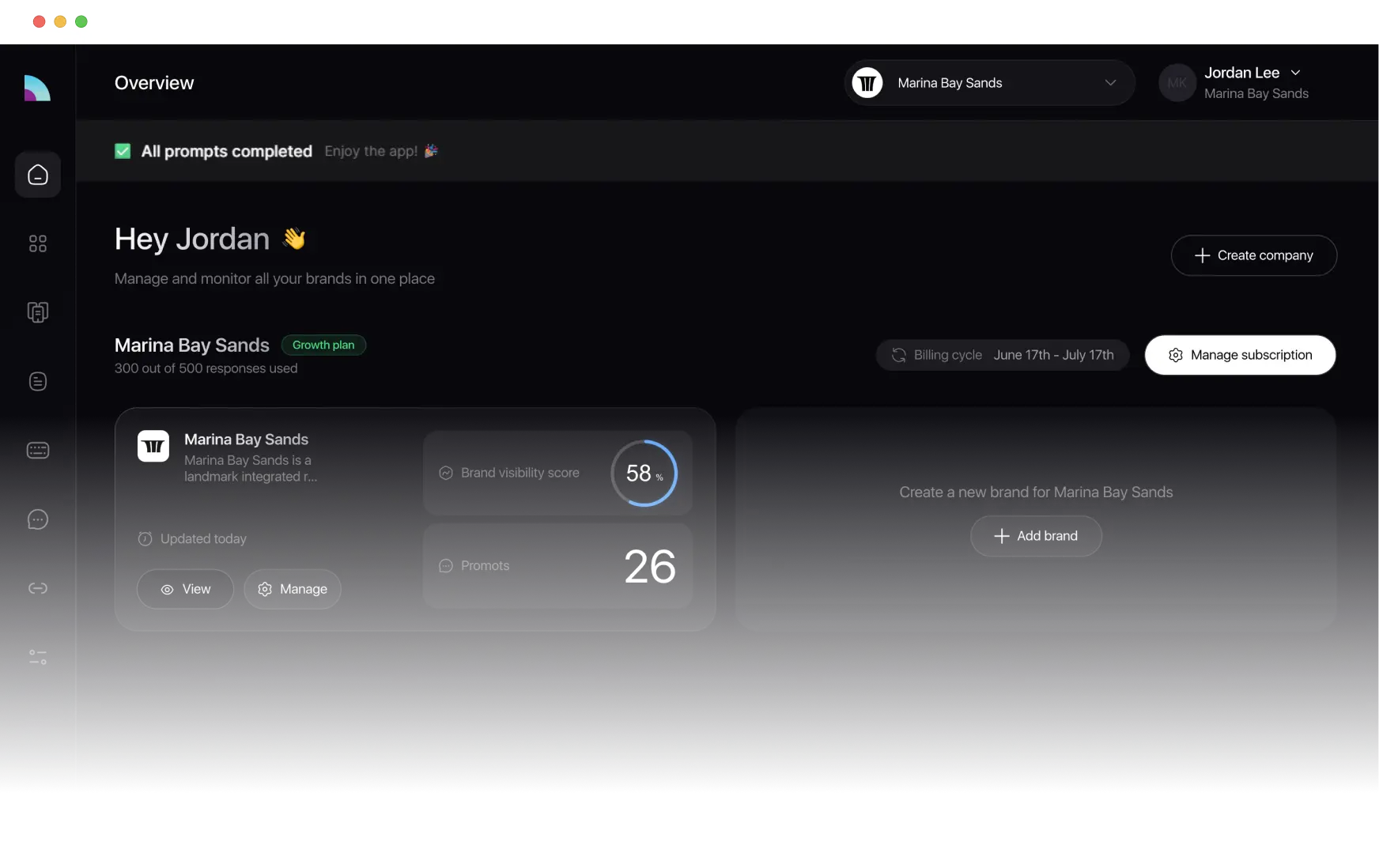Open the Jordan Lee account menu chevron
Image resolution: width=1379 pixels, height=868 pixels.
point(1295,73)
